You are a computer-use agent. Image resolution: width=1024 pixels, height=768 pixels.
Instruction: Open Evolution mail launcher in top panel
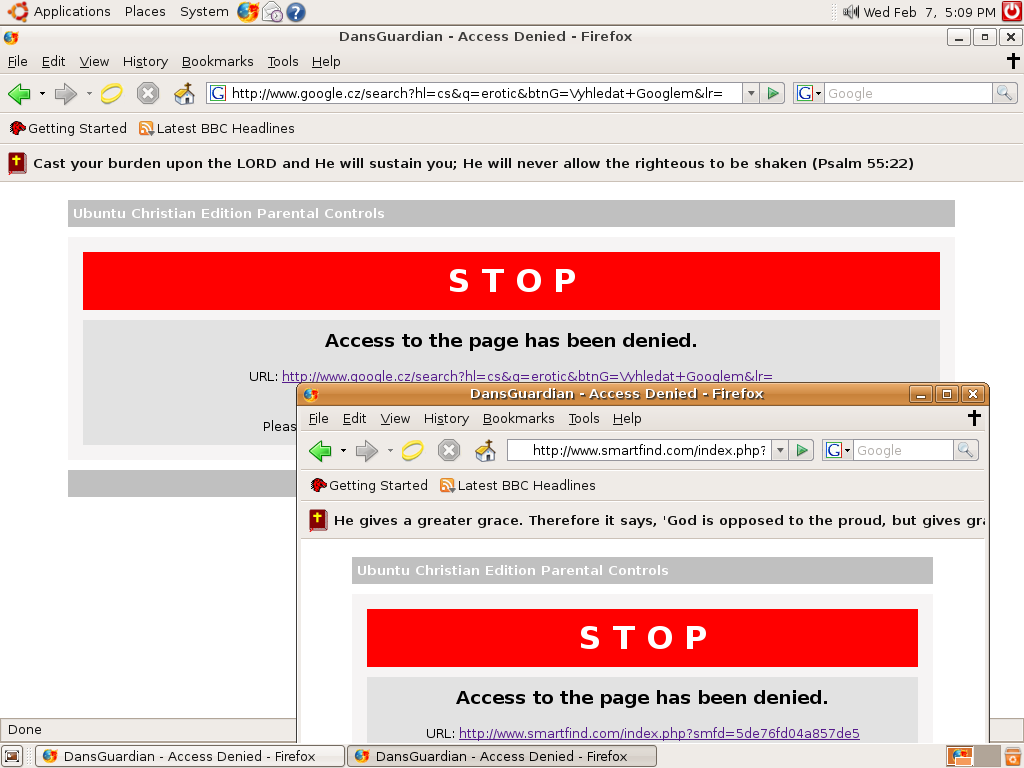tap(272, 12)
